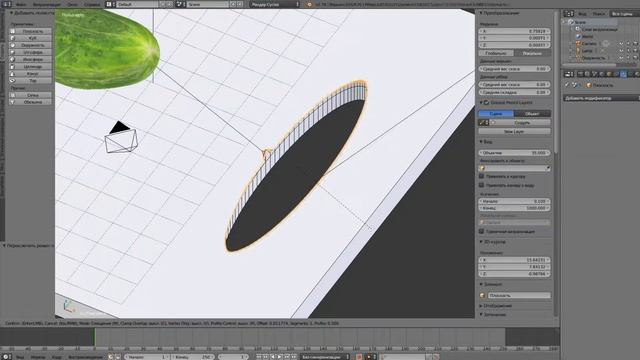Add a Конус (cone) primitive

(31, 73)
